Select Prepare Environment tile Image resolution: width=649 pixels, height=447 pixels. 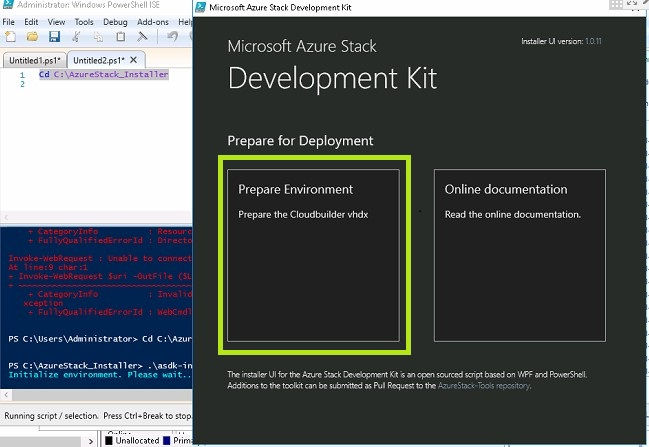coord(313,255)
